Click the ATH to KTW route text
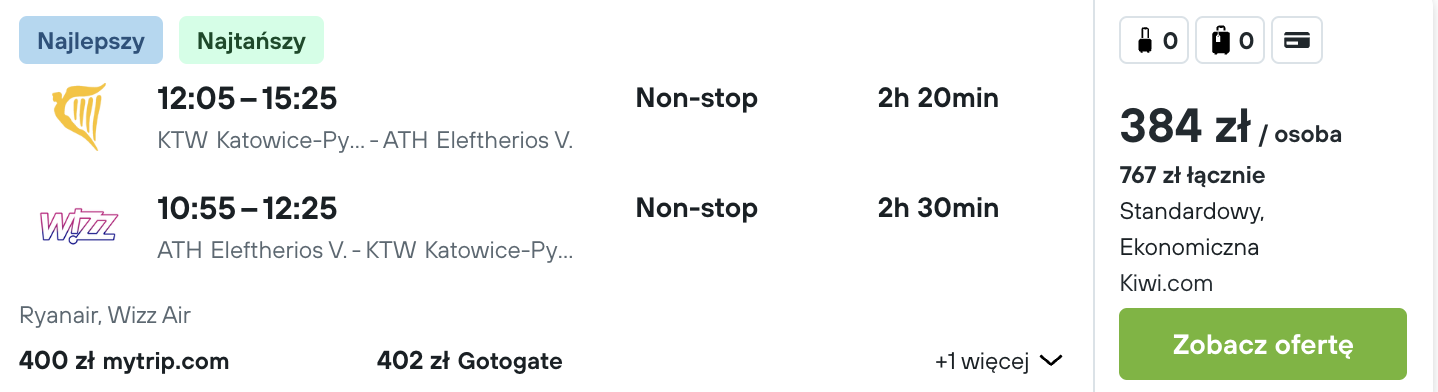 pos(365,250)
